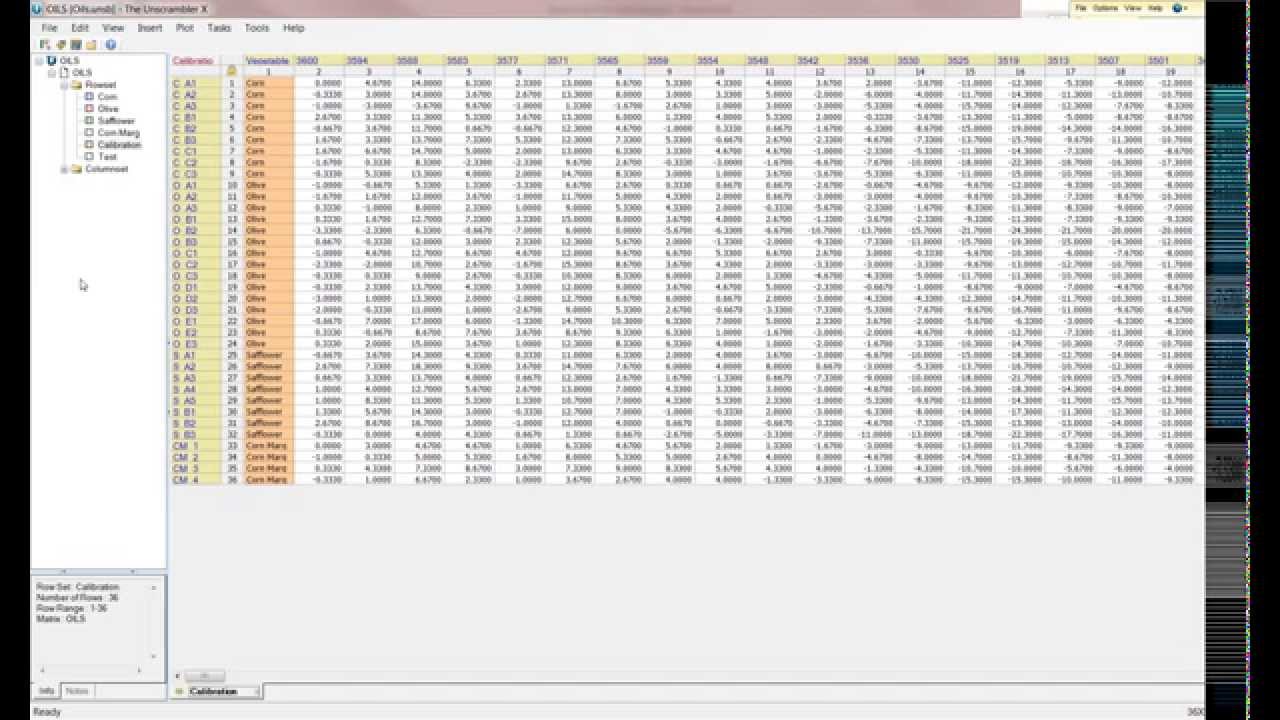Click the Ready status bar text
The width and height of the screenshot is (1280, 720).
pyautogui.click(x=47, y=712)
